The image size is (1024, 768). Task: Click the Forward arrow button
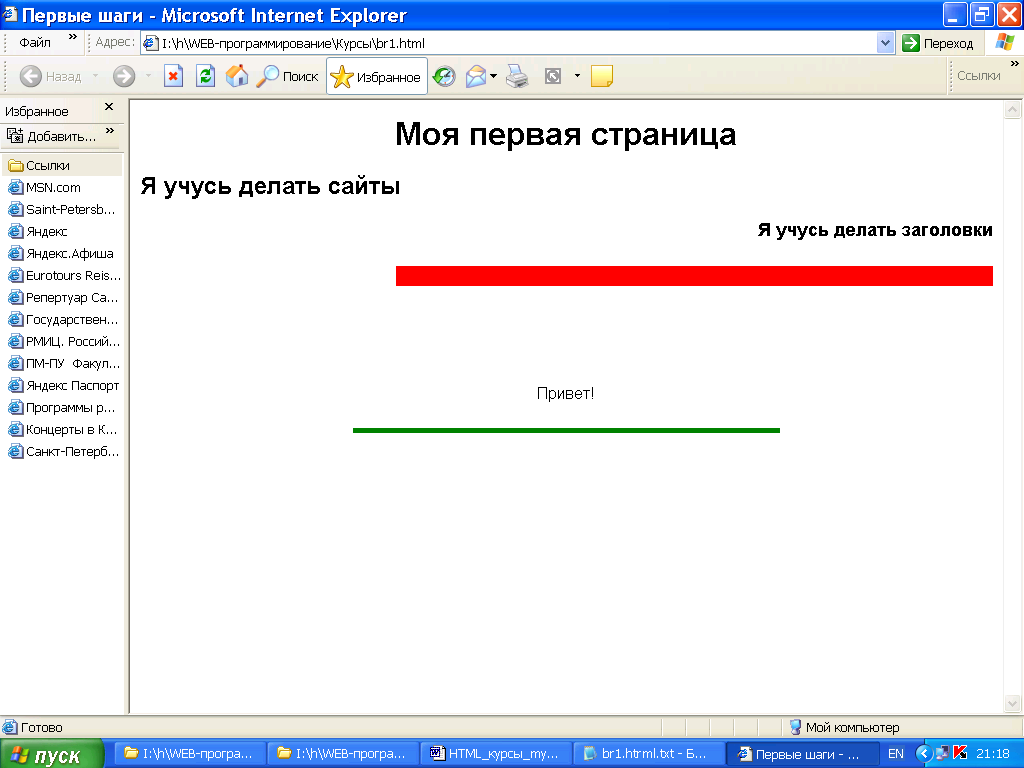pos(123,76)
